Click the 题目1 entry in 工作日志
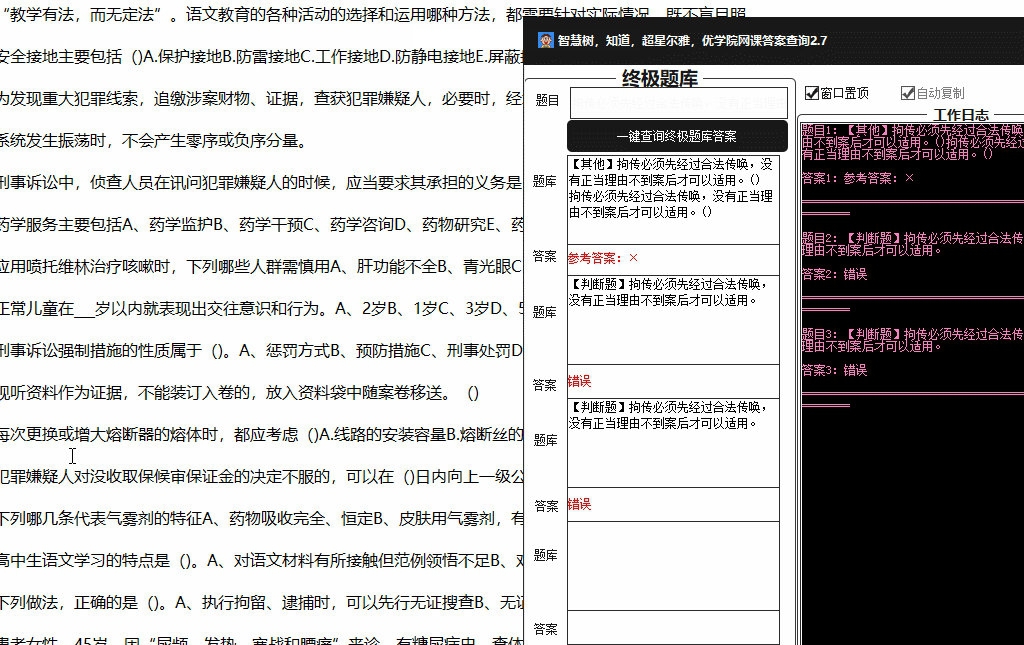The height and width of the screenshot is (645, 1024). (910, 130)
